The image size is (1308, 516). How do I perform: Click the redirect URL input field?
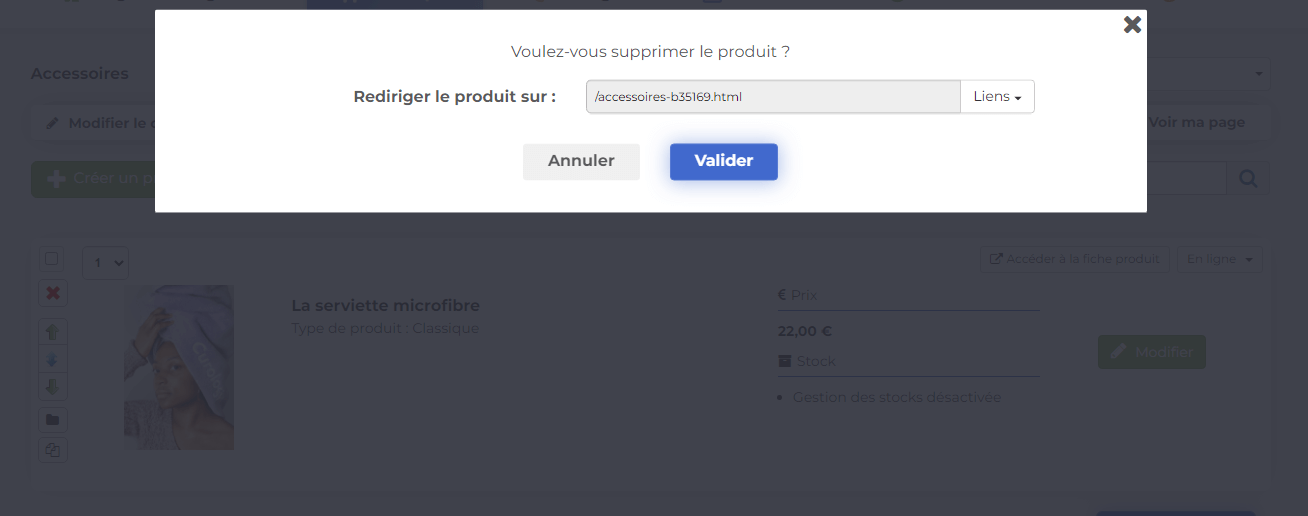pos(773,97)
